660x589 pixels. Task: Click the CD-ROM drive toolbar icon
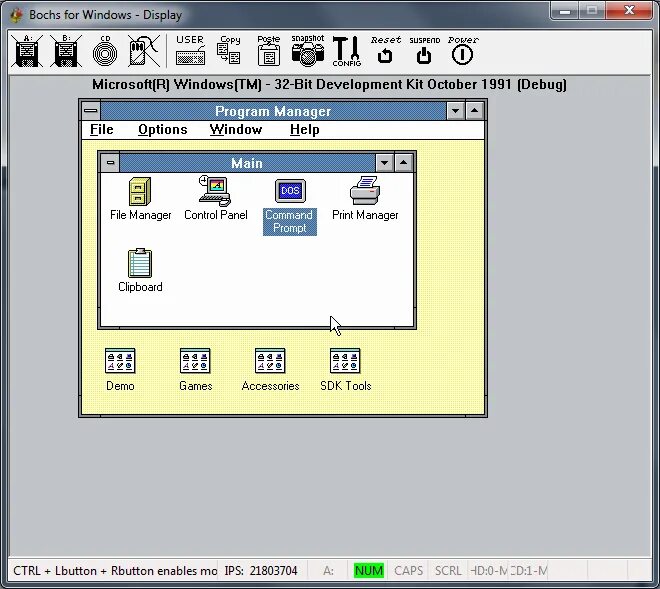tap(105, 51)
